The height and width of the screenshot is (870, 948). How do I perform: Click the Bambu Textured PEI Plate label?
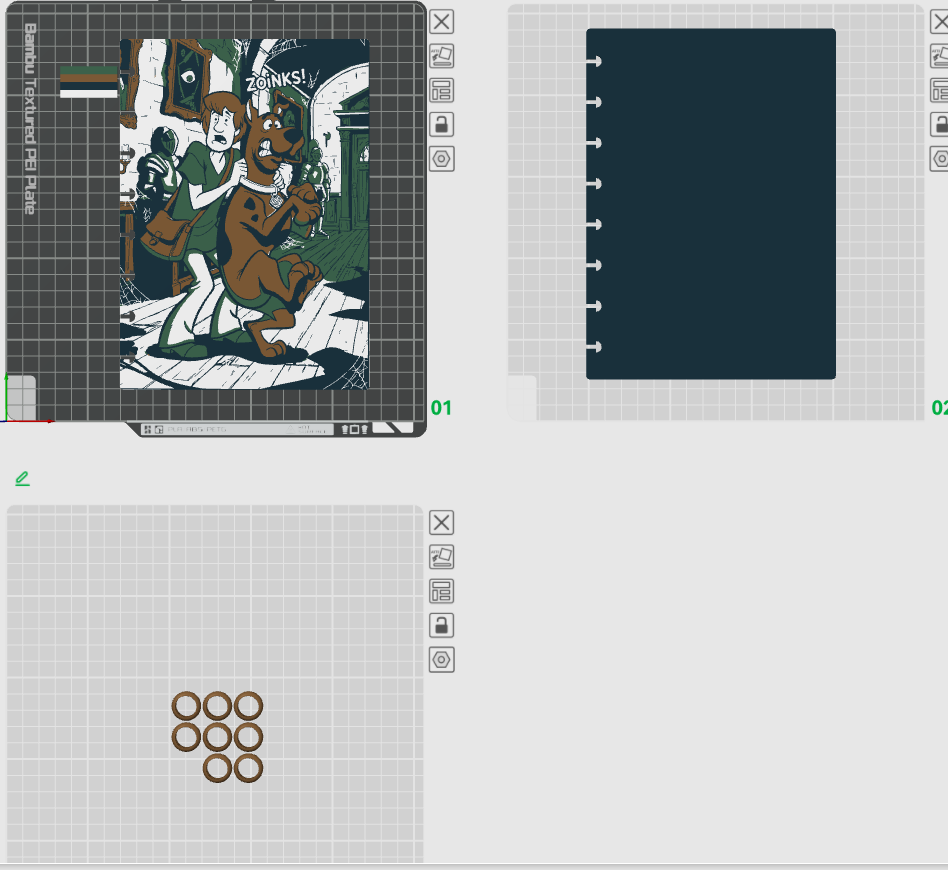(x=30, y=119)
